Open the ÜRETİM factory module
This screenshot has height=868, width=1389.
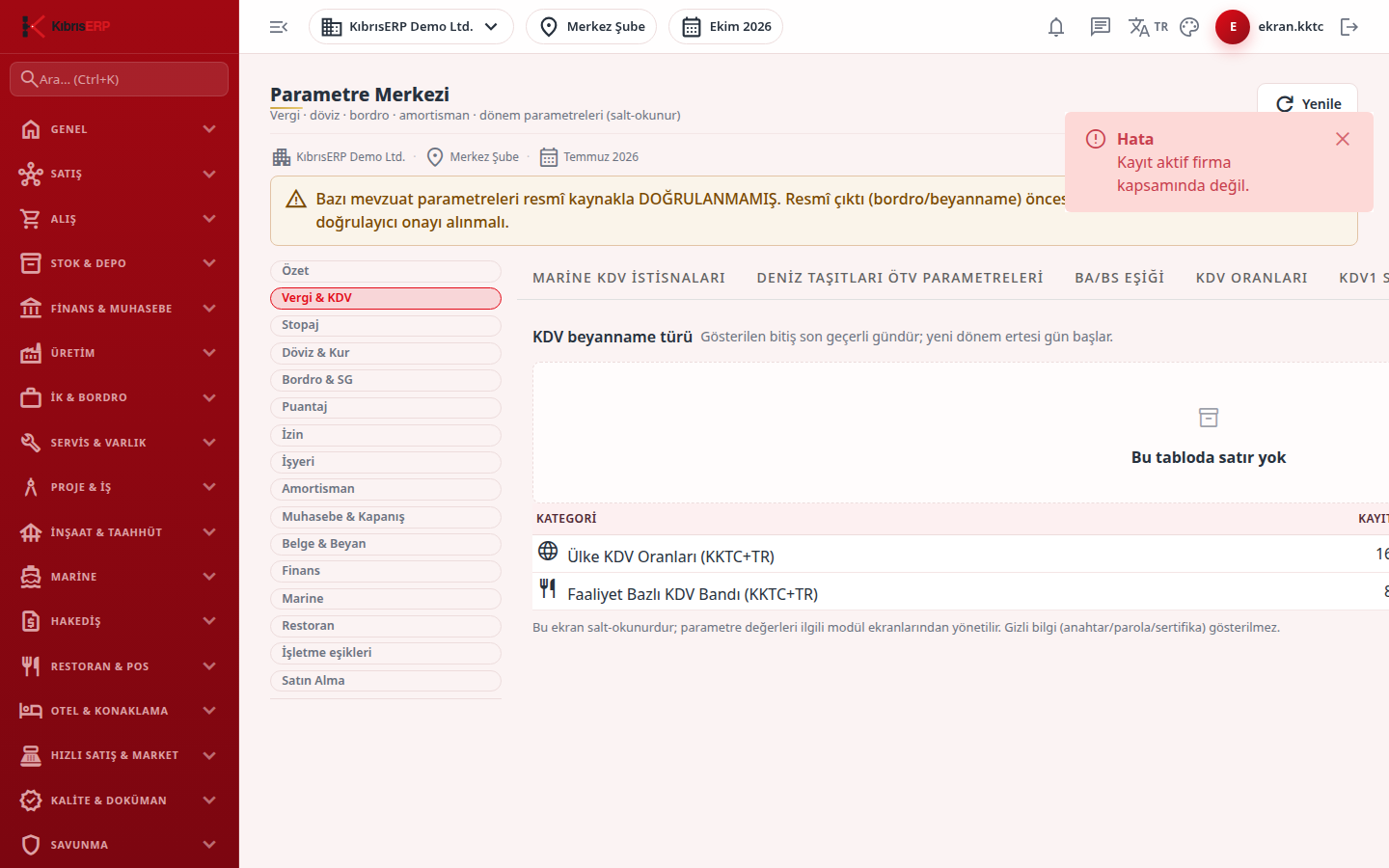point(120,353)
